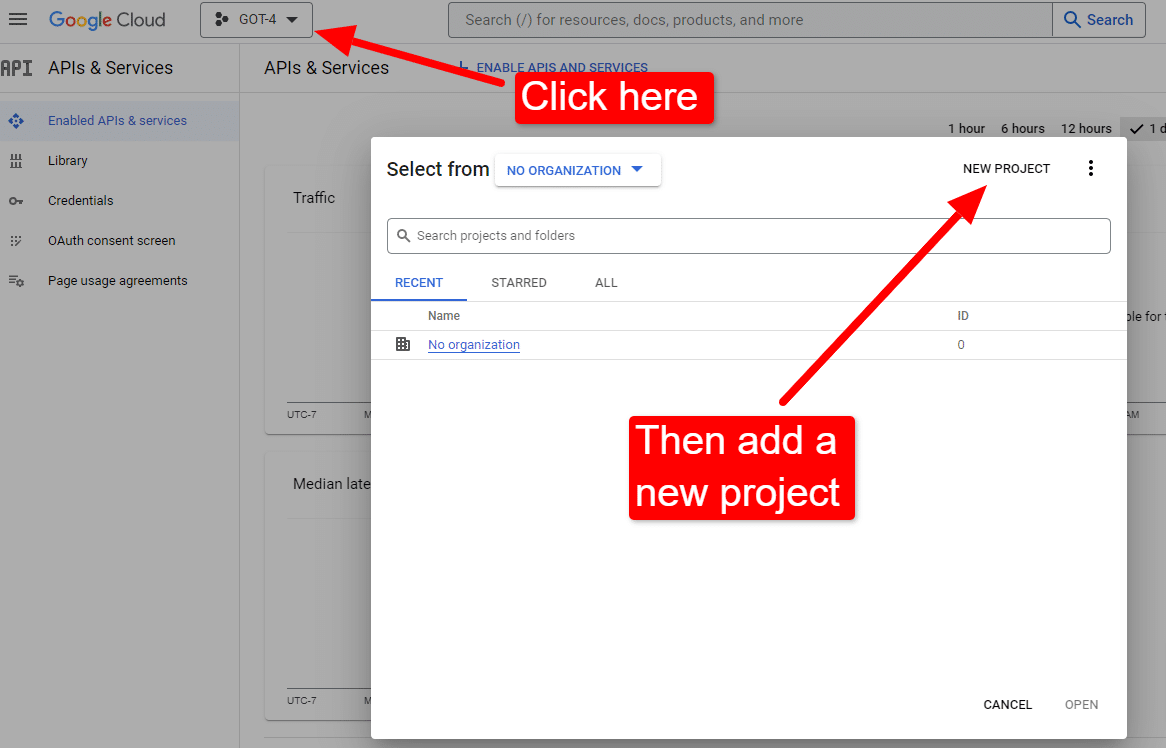Open the dialog's three-dot overflow menu
The width and height of the screenshot is (1166, 748).
[1091, 168]
